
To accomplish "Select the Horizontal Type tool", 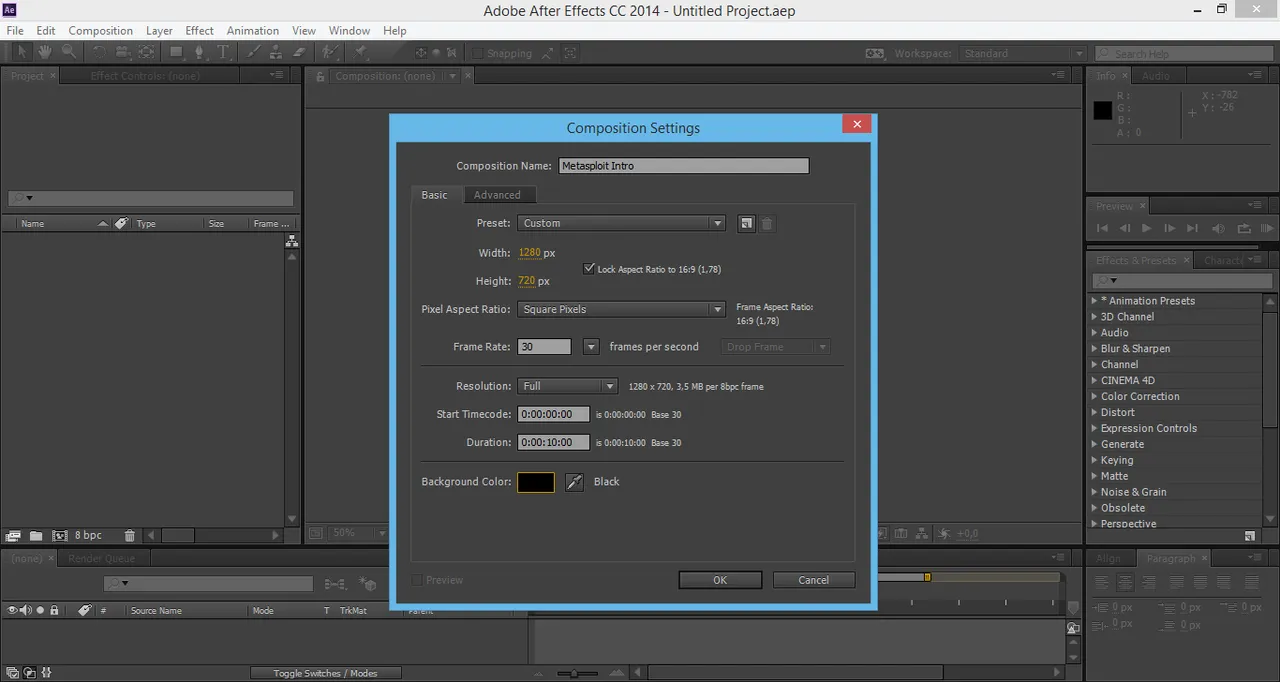I will [224, 52].
